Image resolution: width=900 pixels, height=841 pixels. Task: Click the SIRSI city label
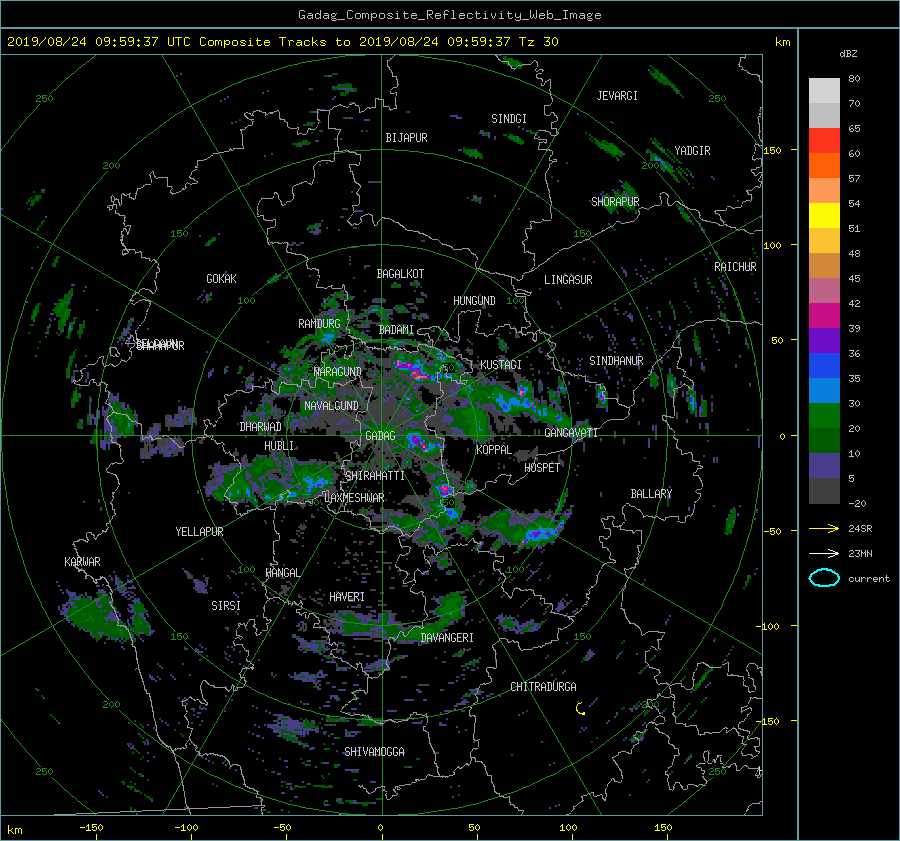tap(226, 606)
